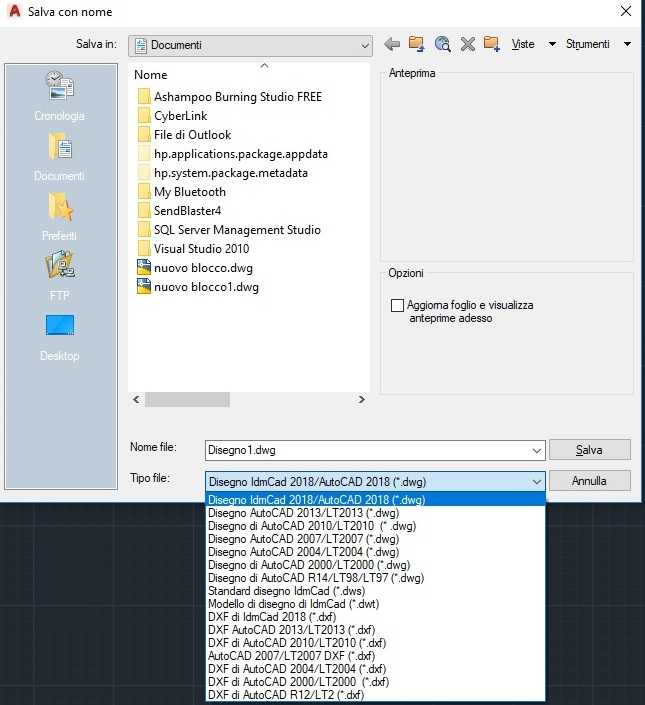The image size is (645, 705).
Task: Click the back arrow toolbar icon
Action: (x=392, y=44)
